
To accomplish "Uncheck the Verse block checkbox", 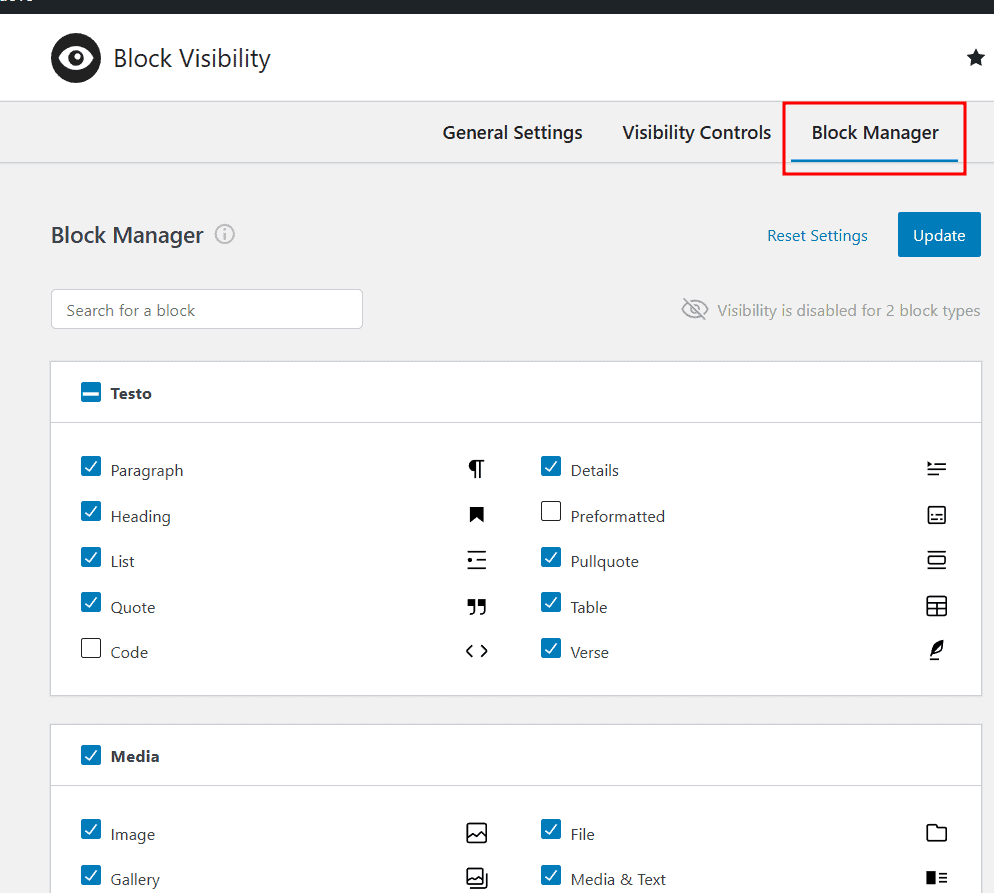I will (551, 648).
